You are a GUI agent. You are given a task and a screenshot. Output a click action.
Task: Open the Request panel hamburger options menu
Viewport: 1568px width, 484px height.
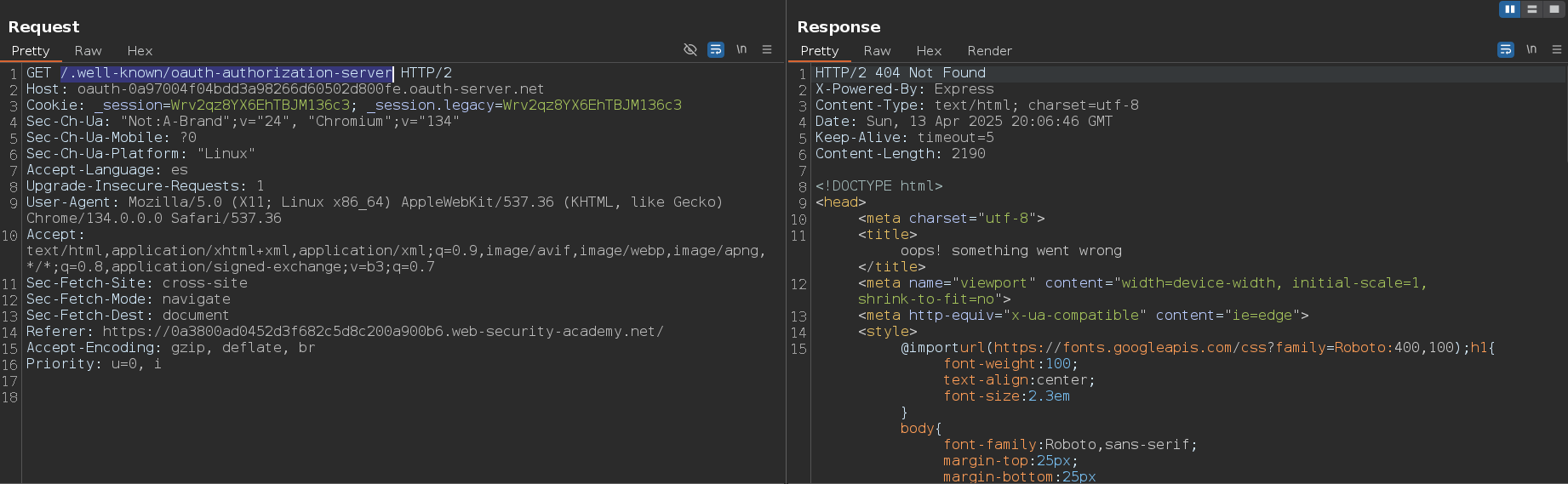(767, 49)
